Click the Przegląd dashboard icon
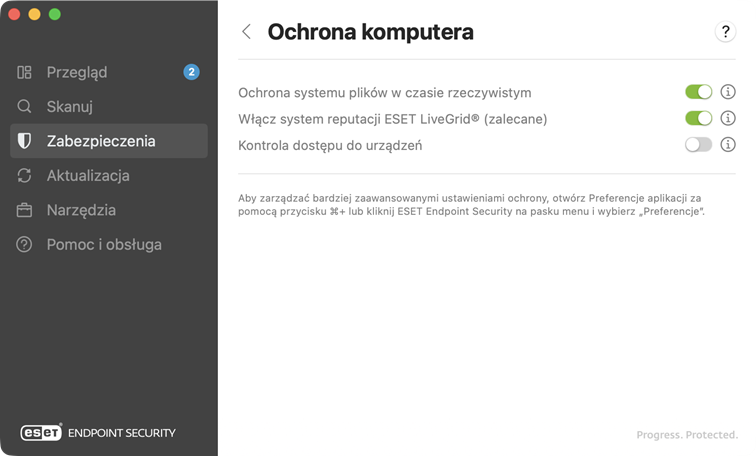The width and height of the screenshot is (756, 456). pos(25,72)
